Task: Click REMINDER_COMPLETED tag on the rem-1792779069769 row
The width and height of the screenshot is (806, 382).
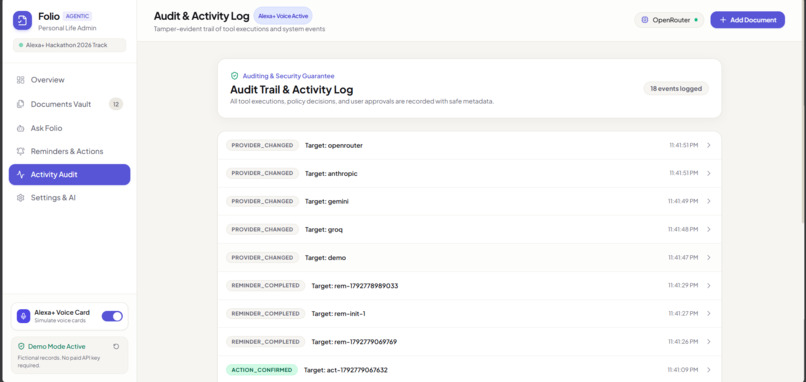Action: (x=266, y=342)
